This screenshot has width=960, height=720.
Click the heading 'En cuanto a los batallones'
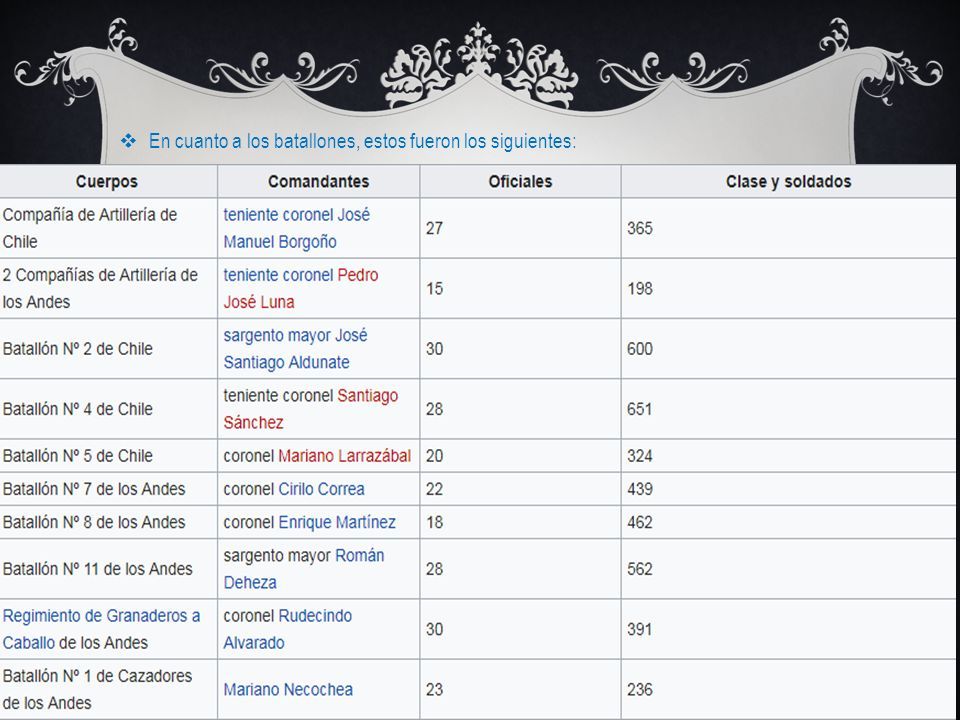tap(362, 141)
